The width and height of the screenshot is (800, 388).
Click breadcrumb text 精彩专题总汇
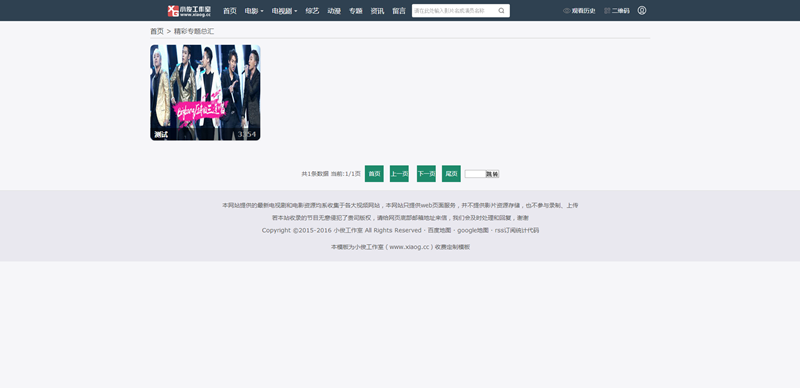click(x=194, y=31)
